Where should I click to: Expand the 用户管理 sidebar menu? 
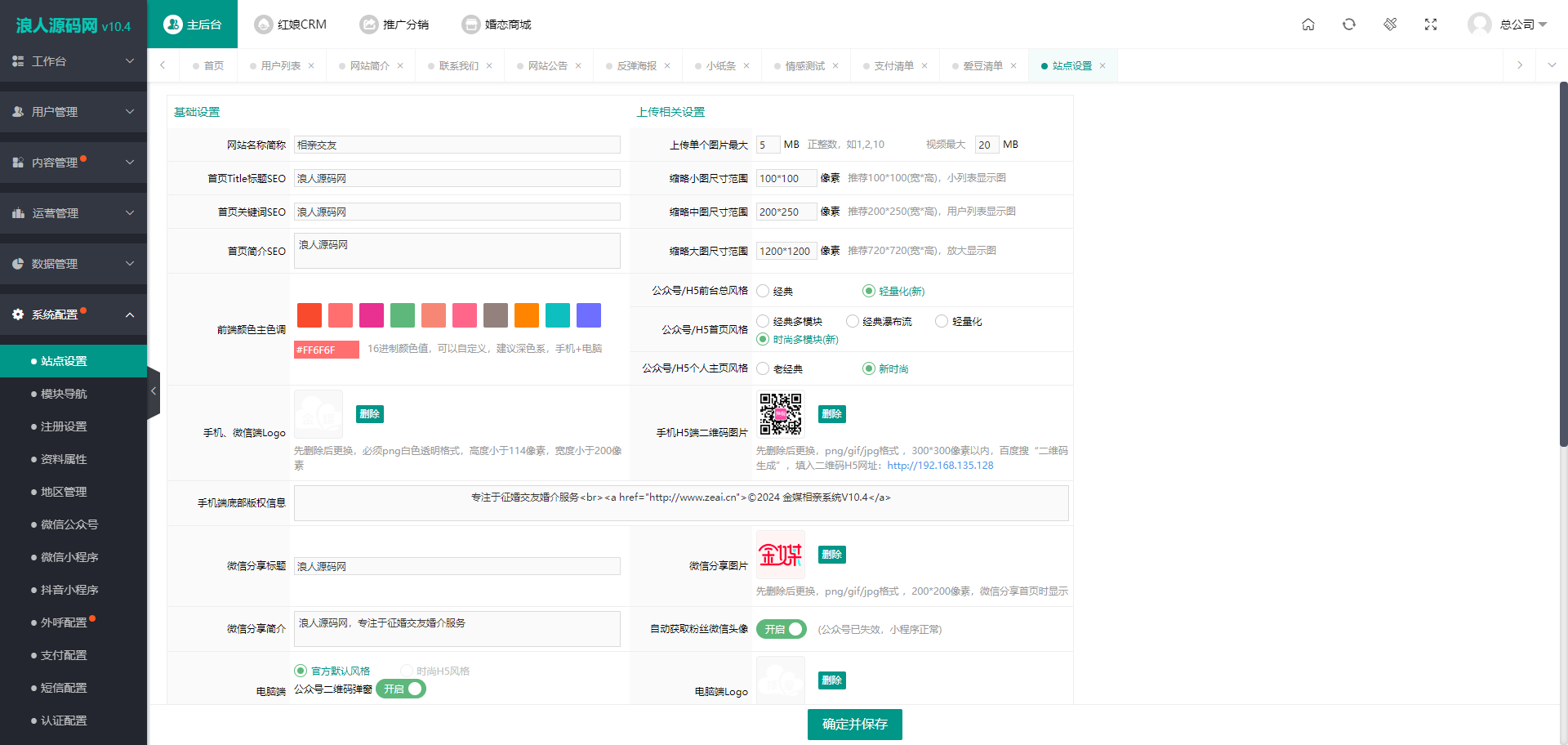tap(73, 112)
